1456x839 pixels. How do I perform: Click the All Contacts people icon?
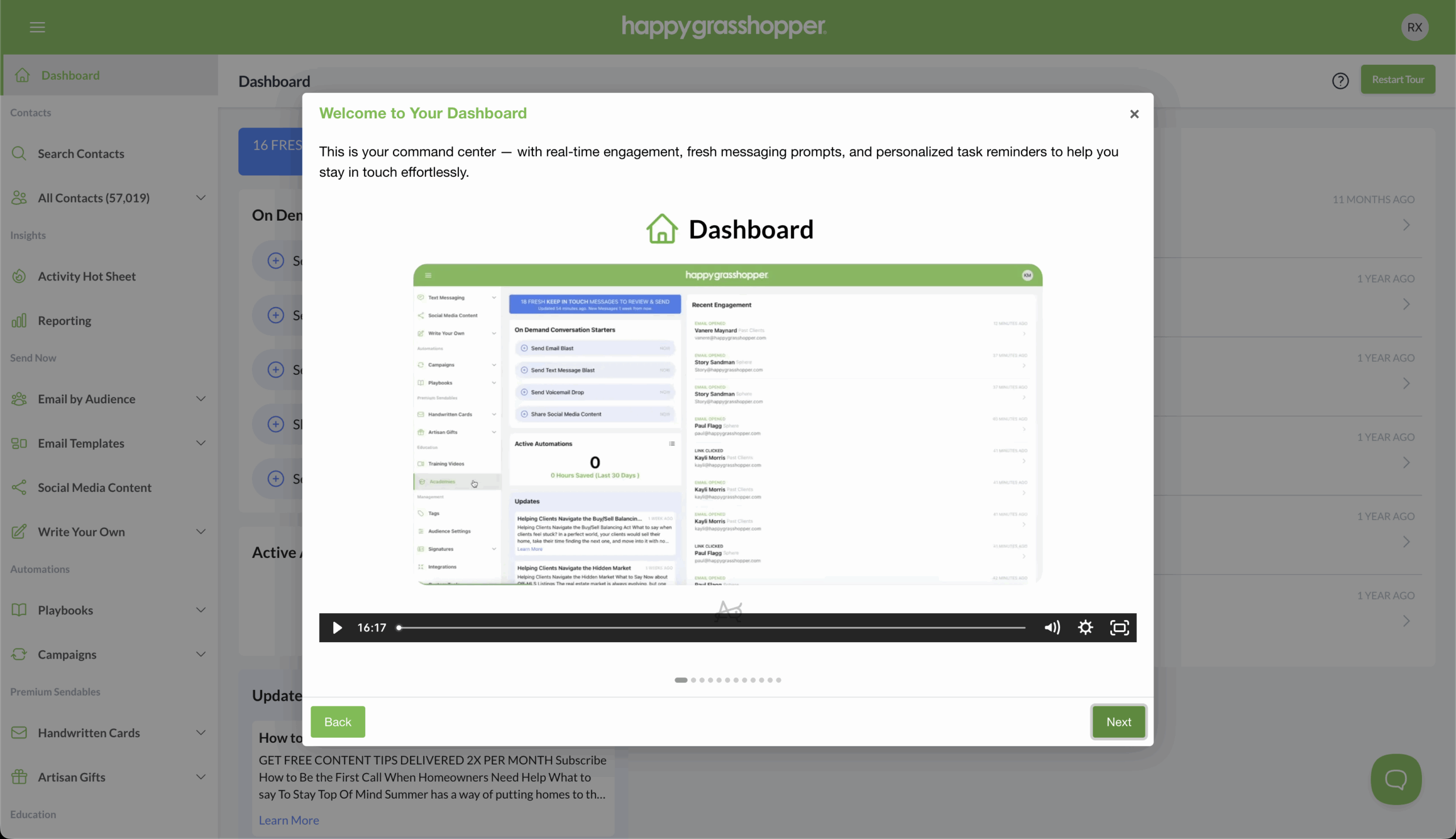point(19,197)
